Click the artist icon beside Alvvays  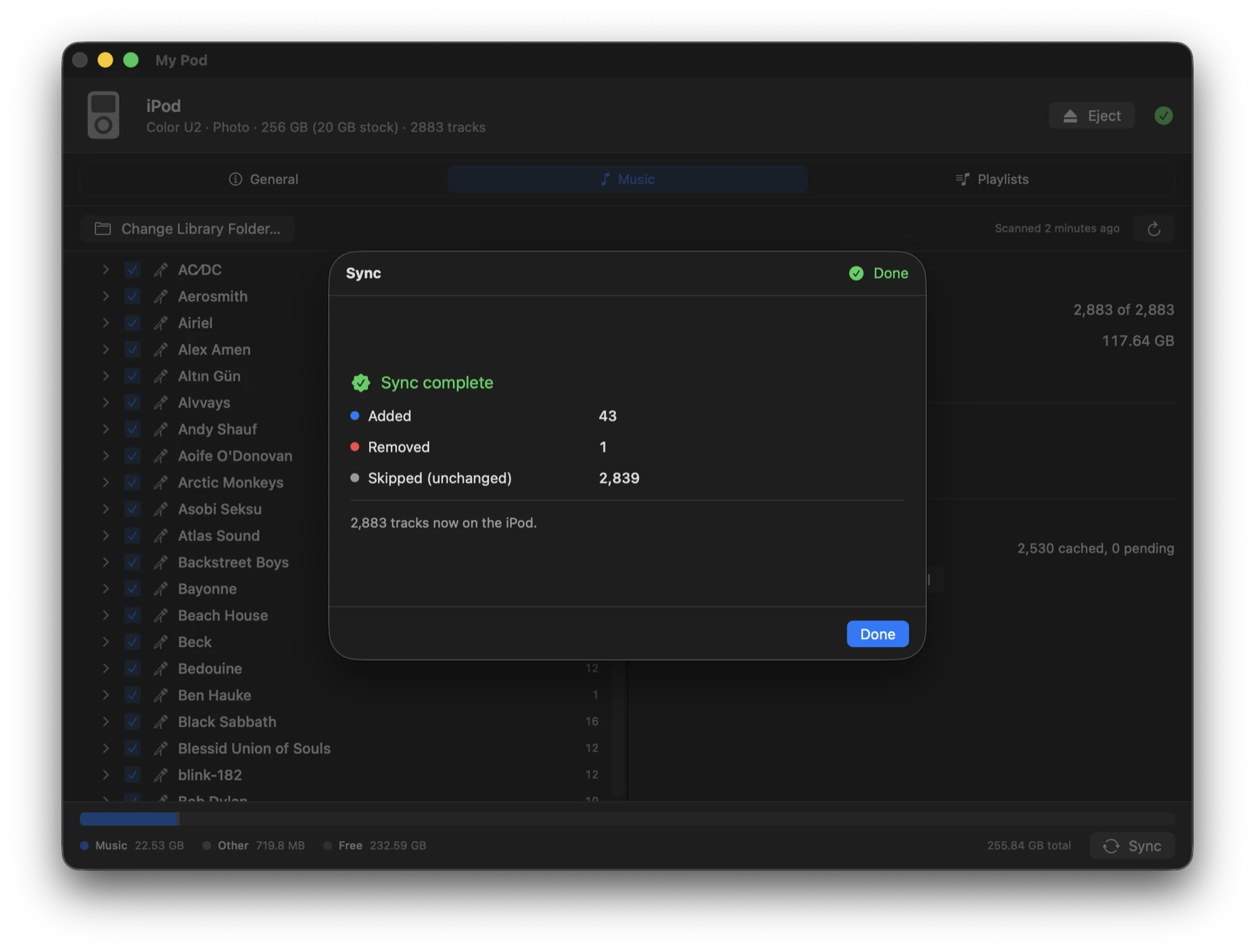161,403
